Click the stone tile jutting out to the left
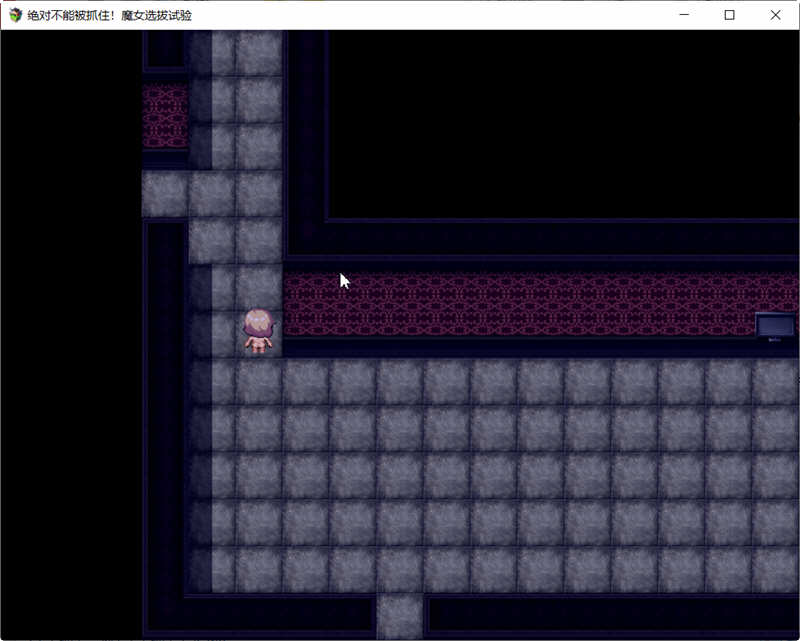The width and height of the screenshot is (800, 641). [164, 194]
